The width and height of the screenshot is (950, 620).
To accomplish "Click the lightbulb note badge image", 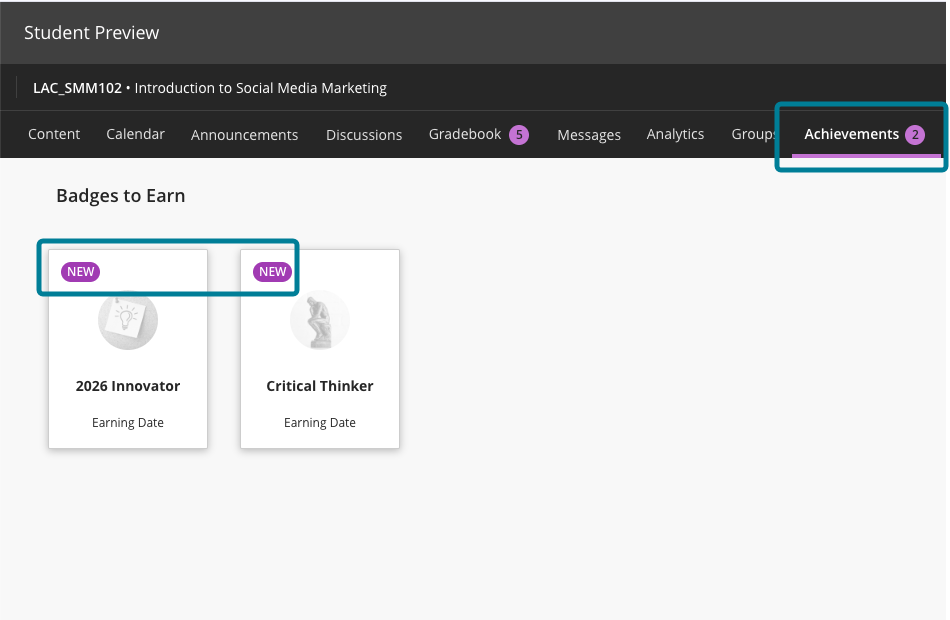I will point(127,319).
